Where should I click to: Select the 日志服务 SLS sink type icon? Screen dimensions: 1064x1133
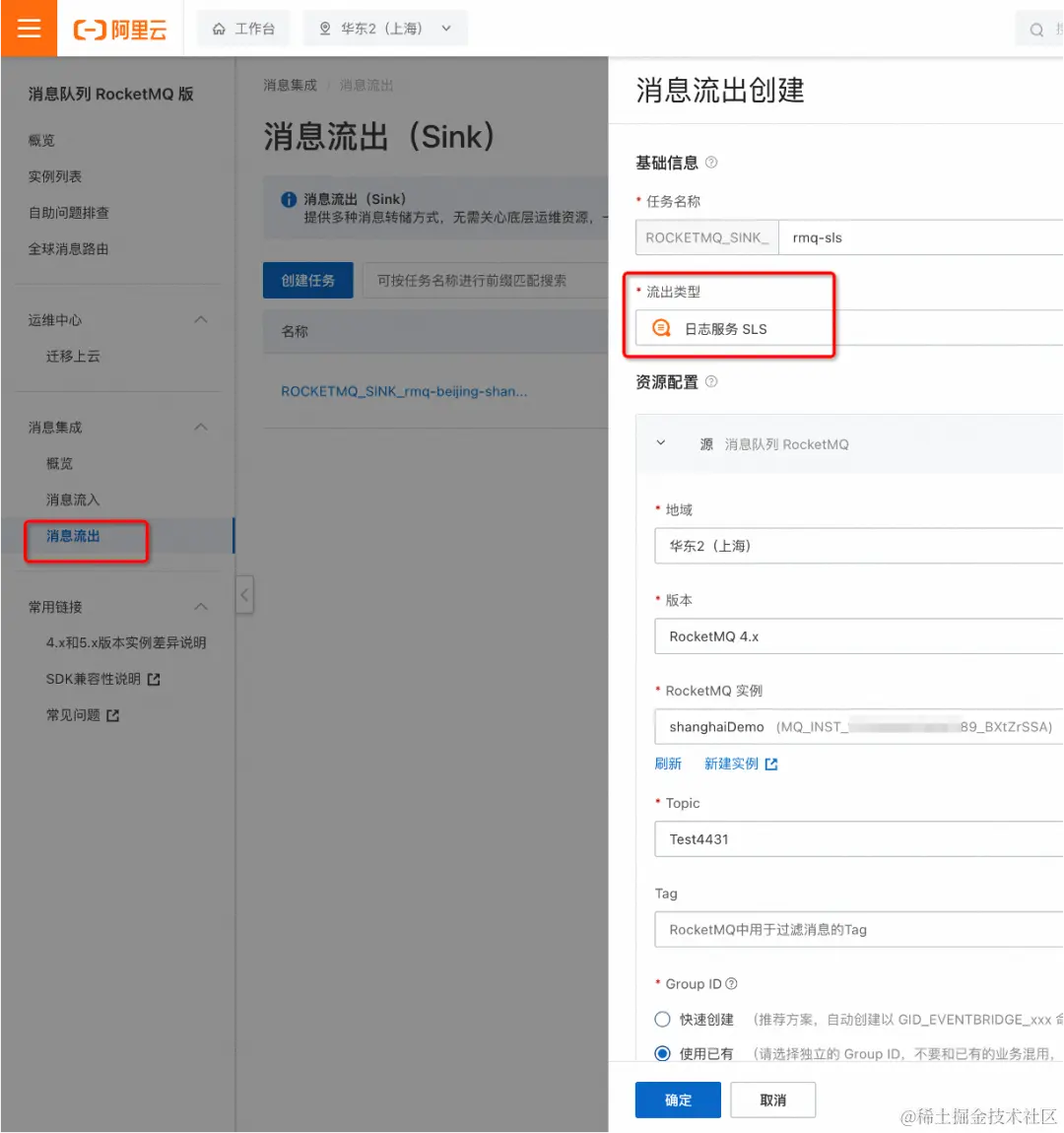660,328
